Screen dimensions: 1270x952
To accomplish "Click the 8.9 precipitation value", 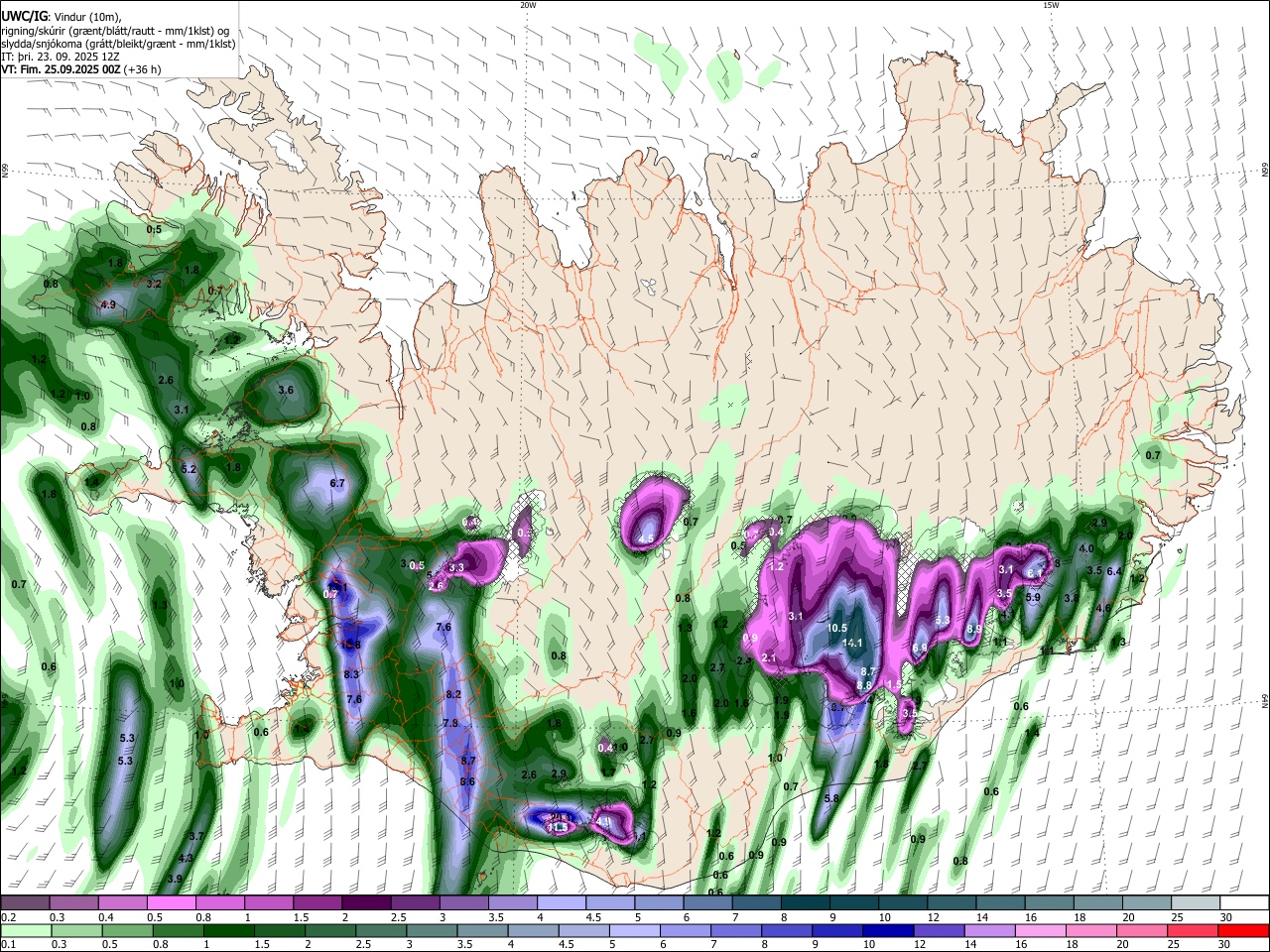I will pos(974,629).
